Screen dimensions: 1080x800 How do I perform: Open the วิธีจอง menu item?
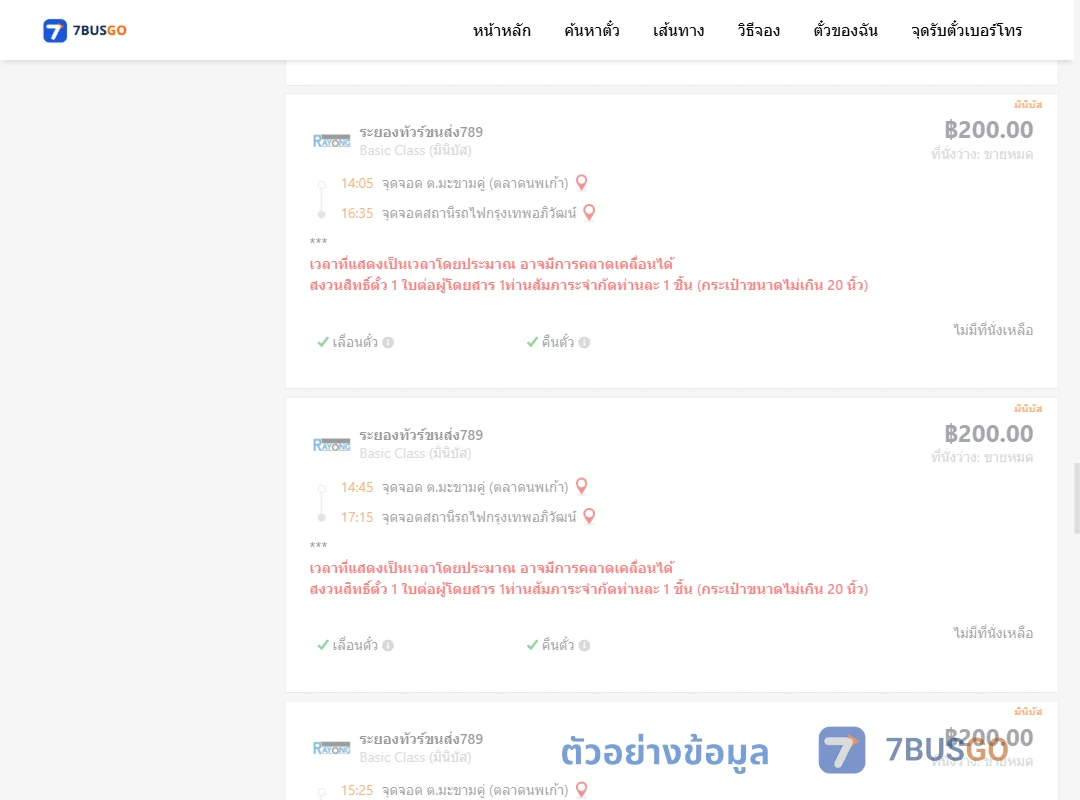point(758,31)
